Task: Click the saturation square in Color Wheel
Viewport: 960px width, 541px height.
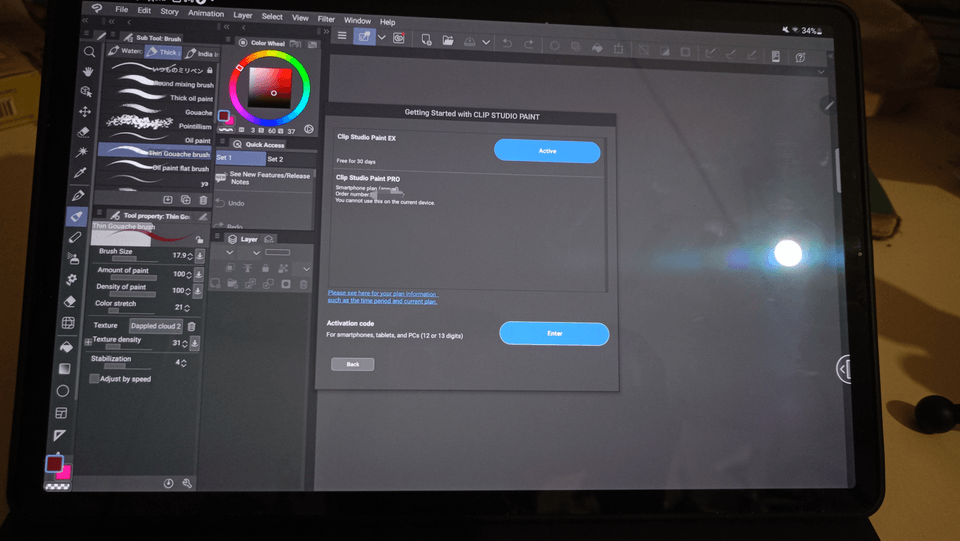Action: [269, 88]
